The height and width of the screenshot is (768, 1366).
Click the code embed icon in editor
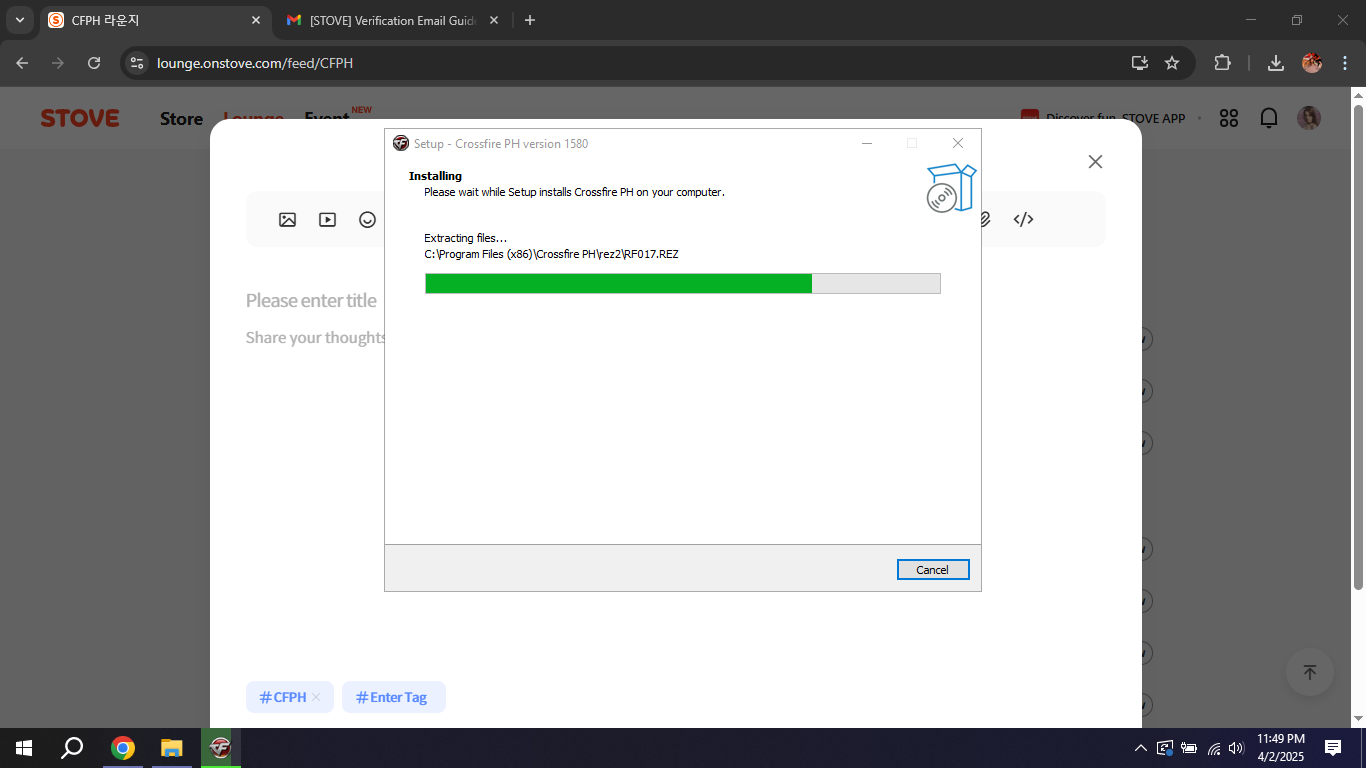(1023, 219)
